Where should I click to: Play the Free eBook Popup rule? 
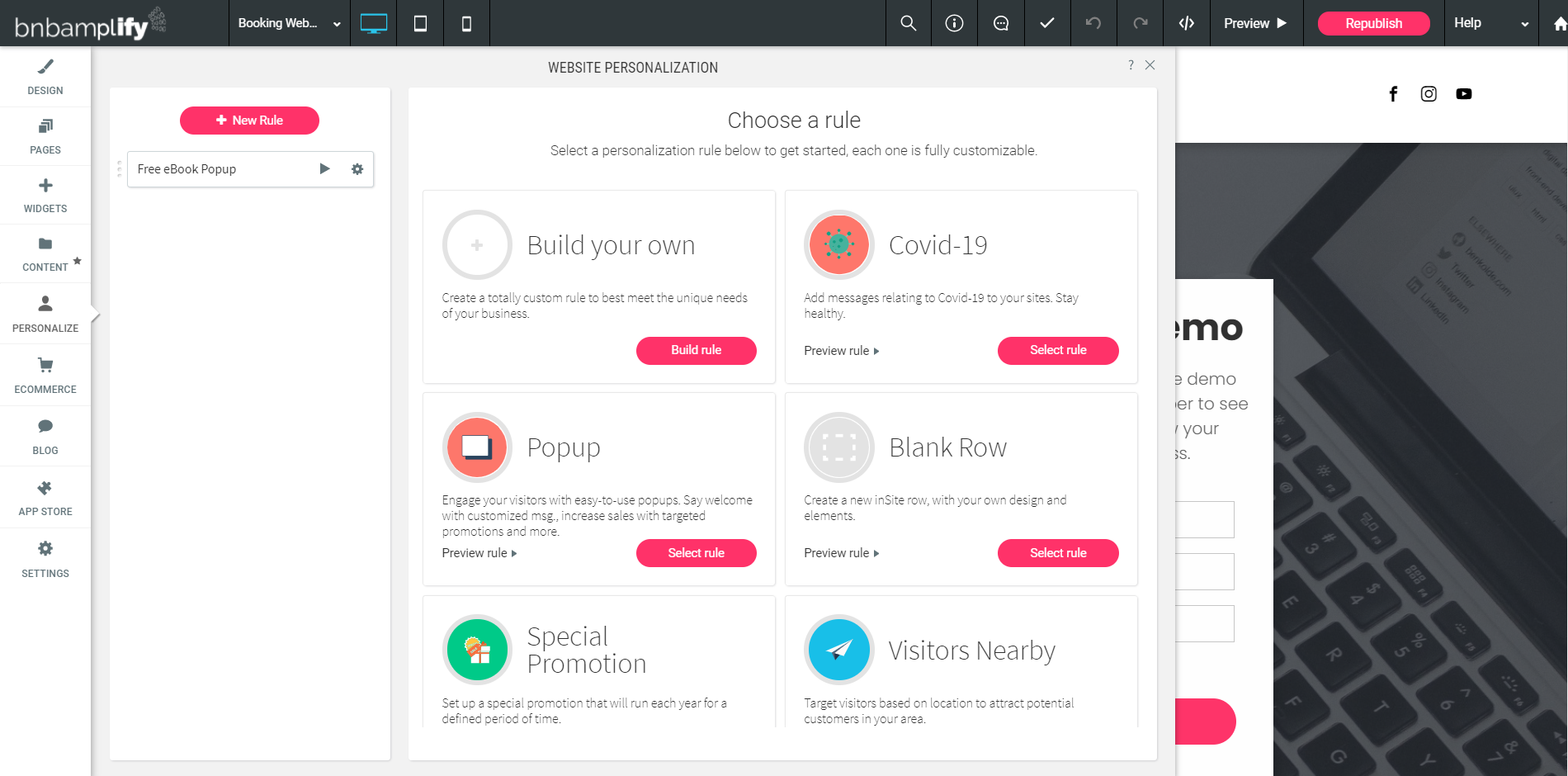[324, 169]
